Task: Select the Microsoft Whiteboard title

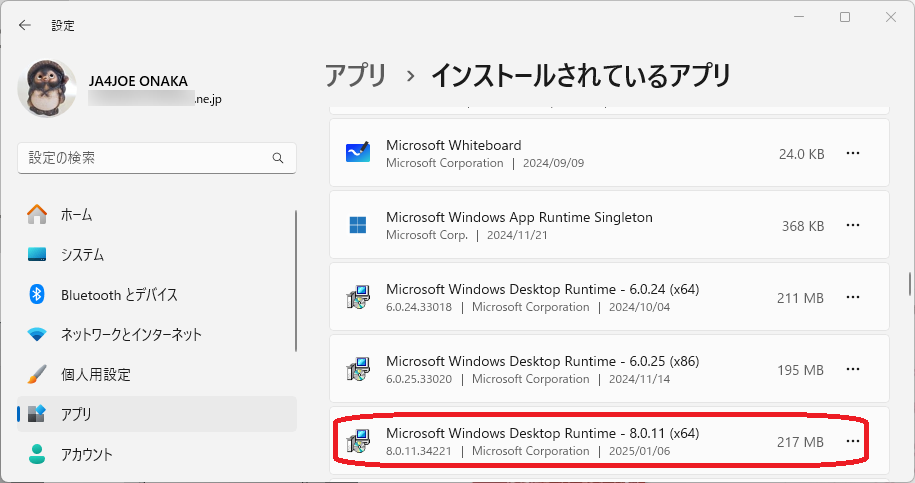Action: (x=453, y=145)
